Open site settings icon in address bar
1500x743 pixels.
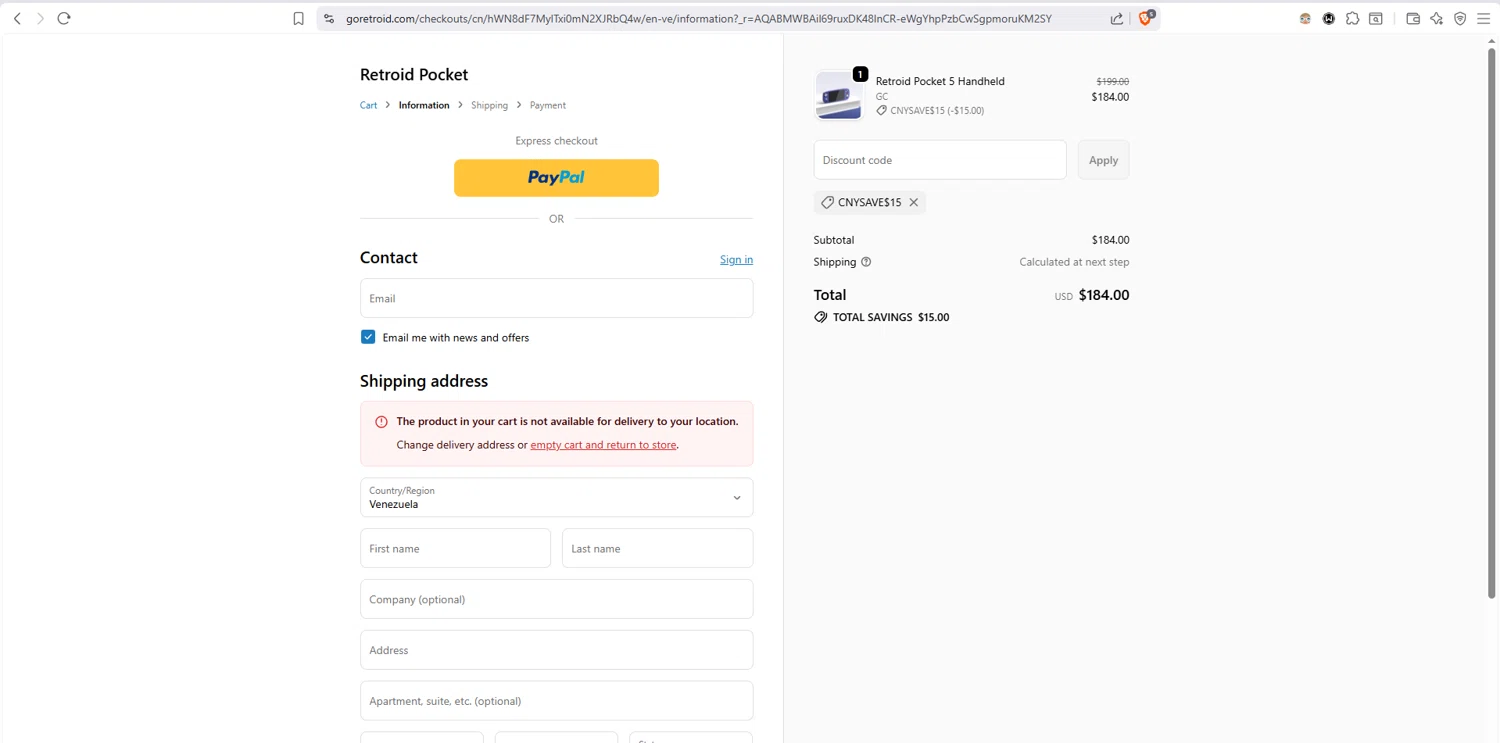(329, 18)
